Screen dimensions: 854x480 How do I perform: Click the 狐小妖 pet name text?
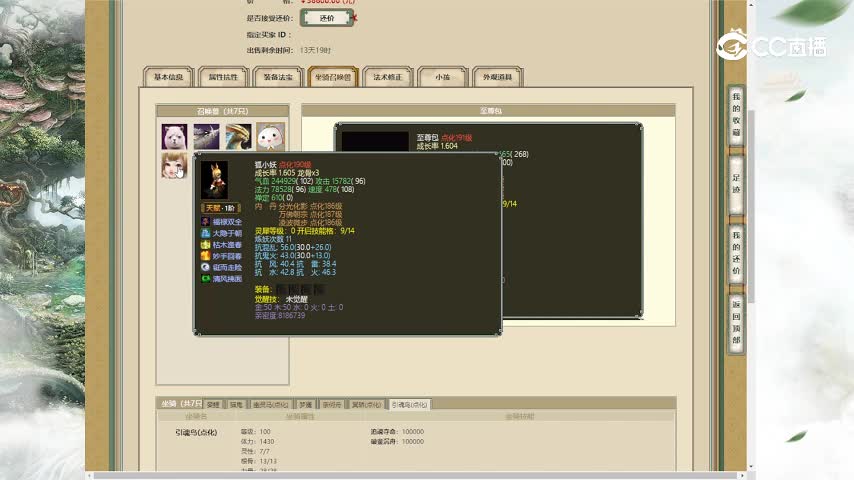pos(266,165)
